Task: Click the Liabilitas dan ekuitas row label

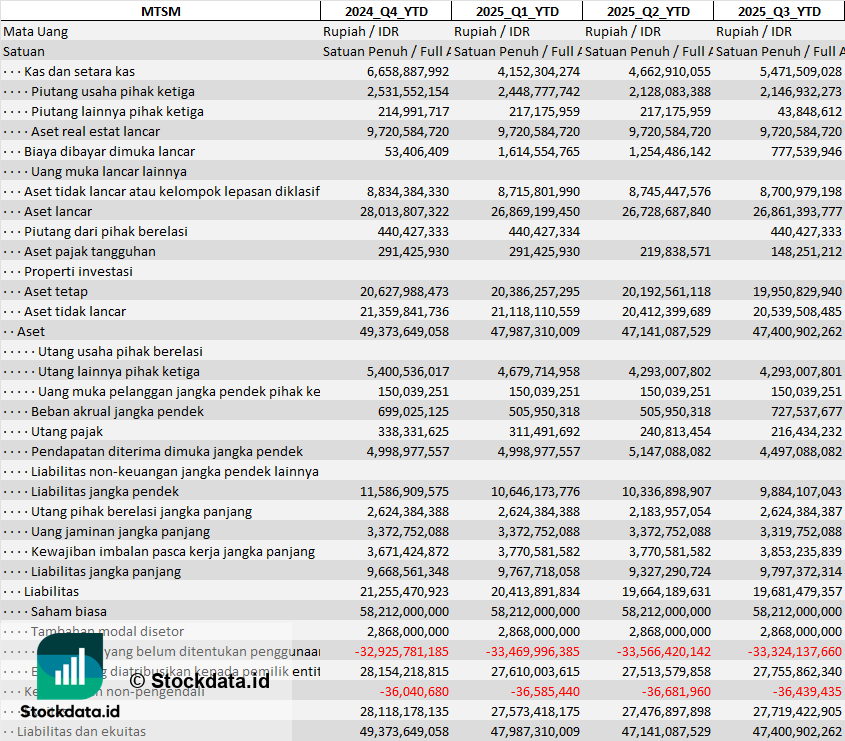Action: point(81,731)
